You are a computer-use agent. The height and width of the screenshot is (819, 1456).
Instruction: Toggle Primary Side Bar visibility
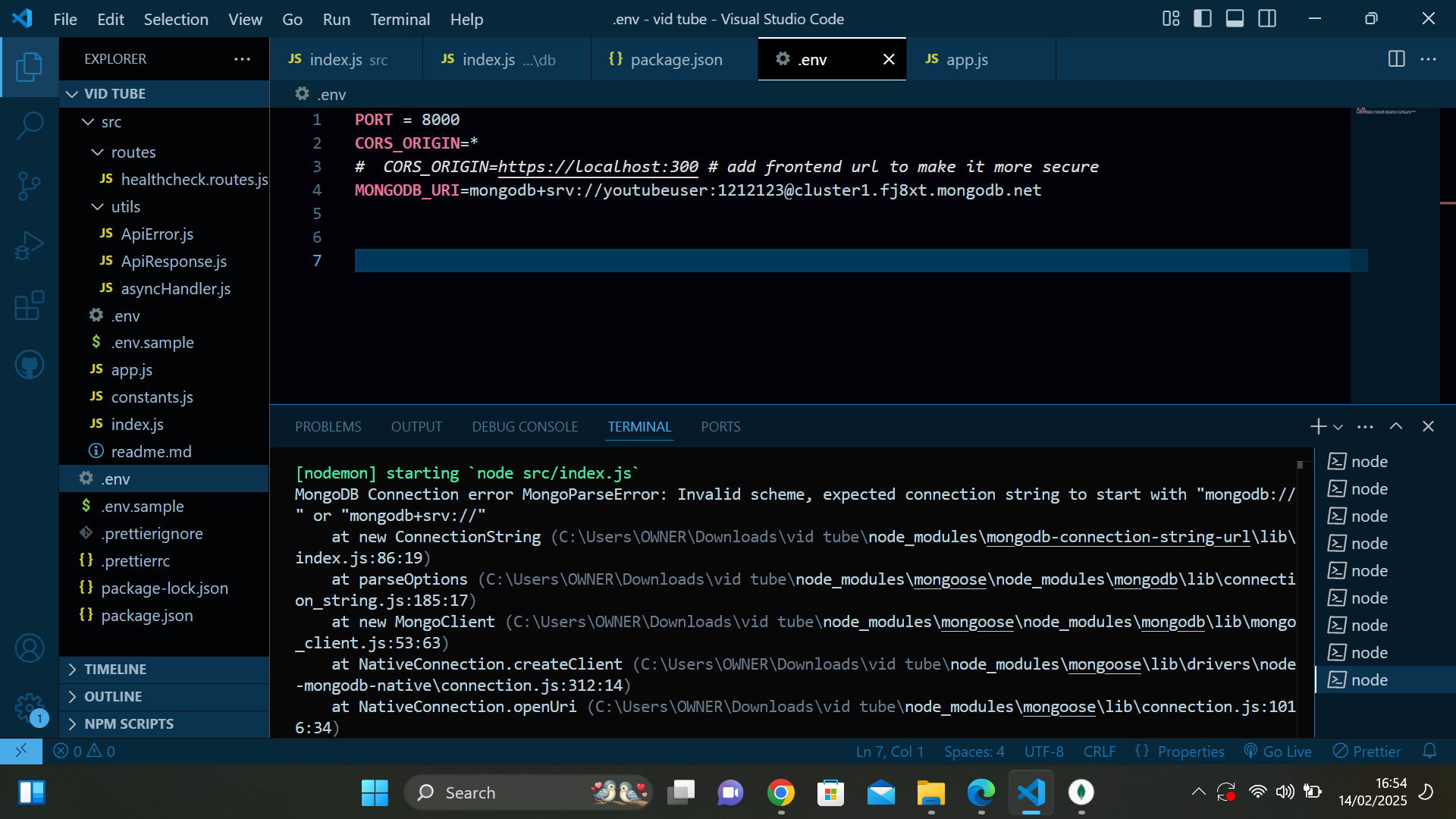tap(1203, 19)
